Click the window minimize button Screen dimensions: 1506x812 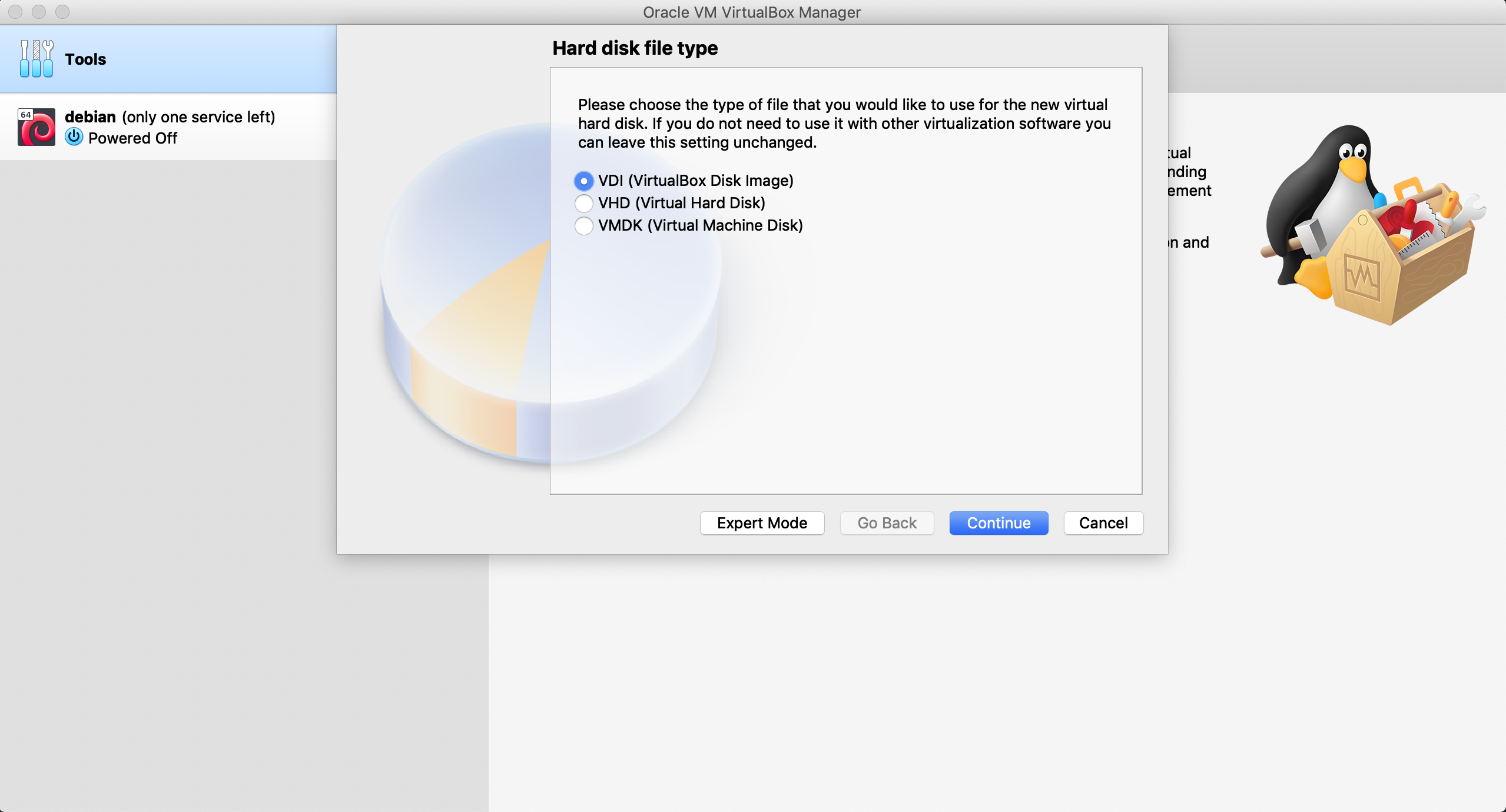click(39, 12)
